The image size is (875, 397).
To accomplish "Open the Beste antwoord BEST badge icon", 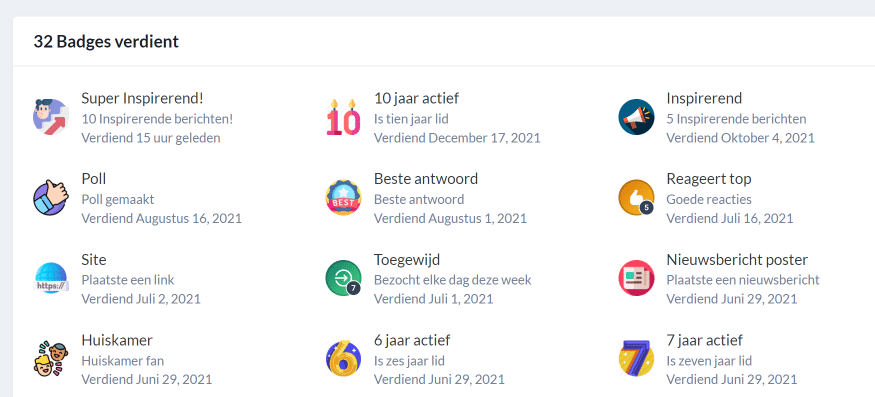I will pyautogui.click(x=343, y=198).
